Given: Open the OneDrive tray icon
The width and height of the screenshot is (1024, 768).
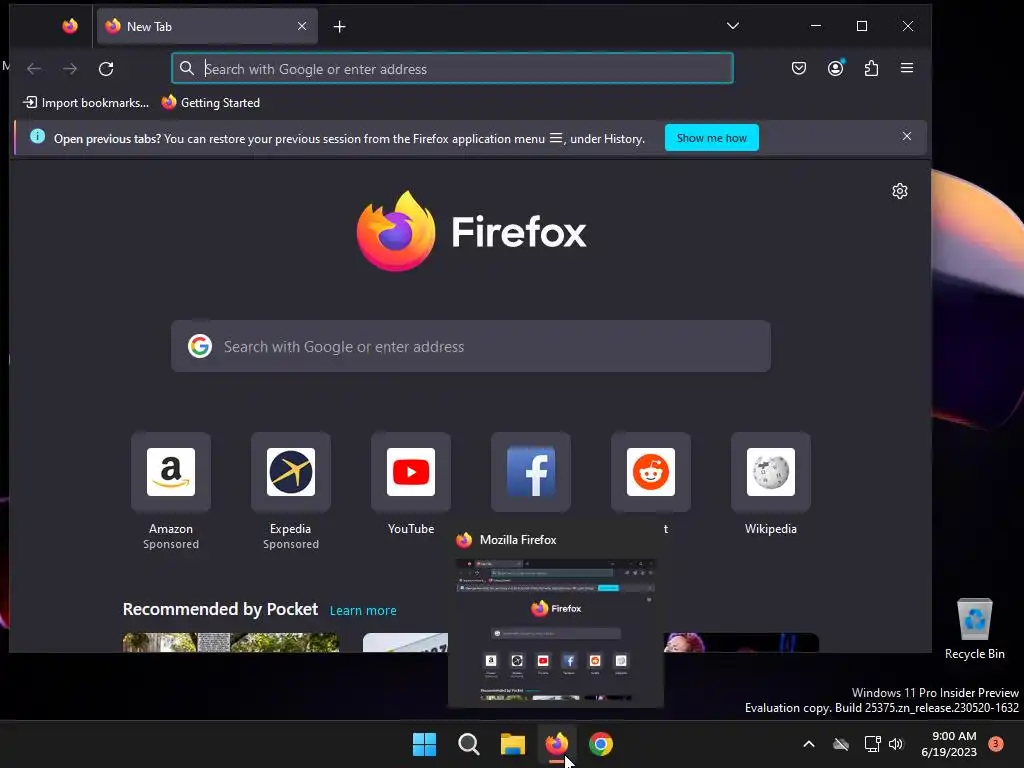Looking at the screenshot, I should click(x=841, y=744).
